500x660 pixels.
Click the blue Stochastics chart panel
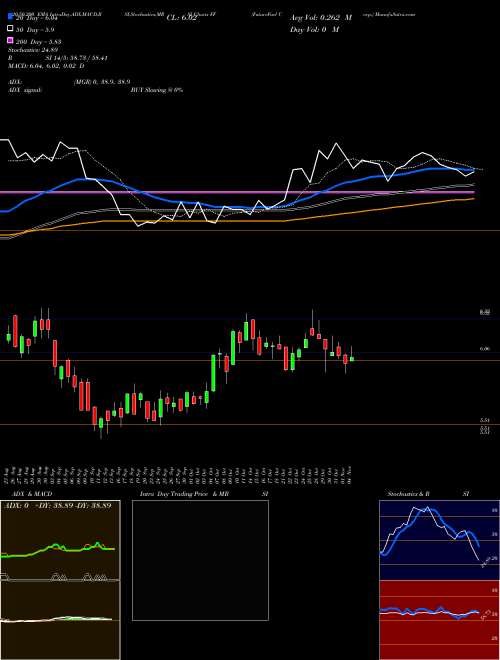(439, 540)
